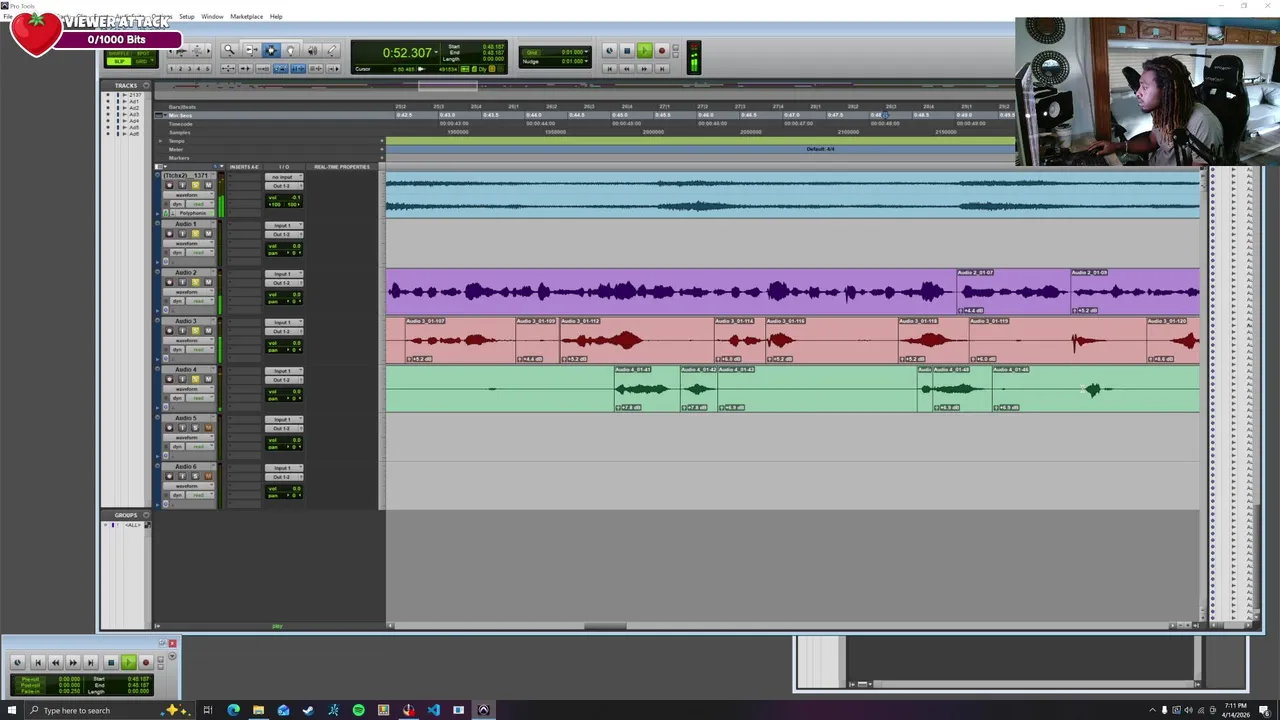Viewport: 1280px width, 720px height.
Task: Select the Zoomer tool in toolbar
Action: coord(229,50)
